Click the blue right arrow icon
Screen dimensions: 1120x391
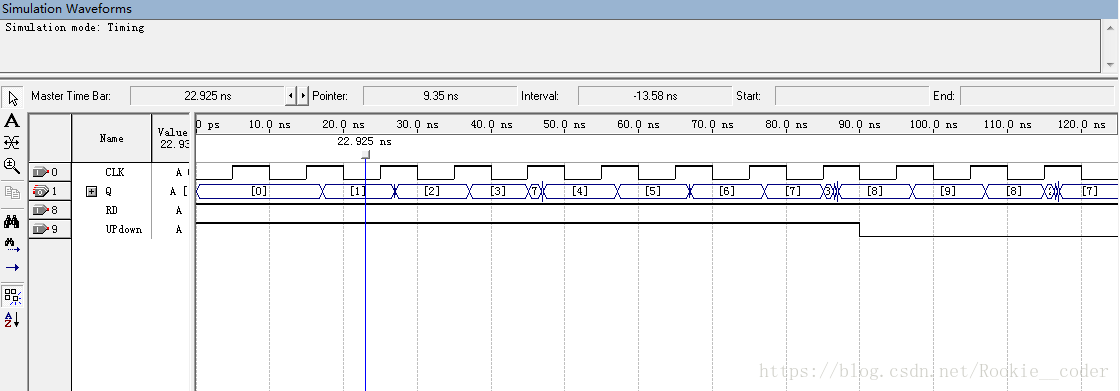pyautogui.click(x=12, y=267)
